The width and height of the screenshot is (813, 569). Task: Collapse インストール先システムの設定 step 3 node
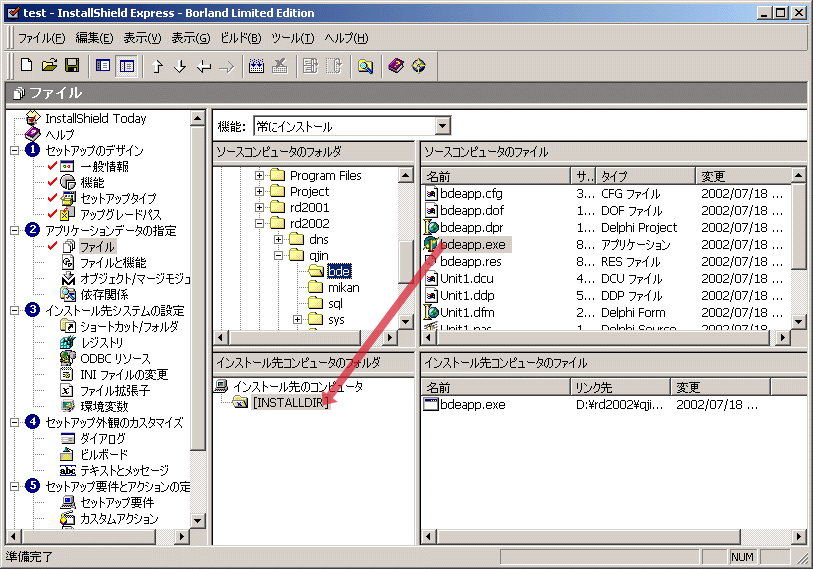15,311
